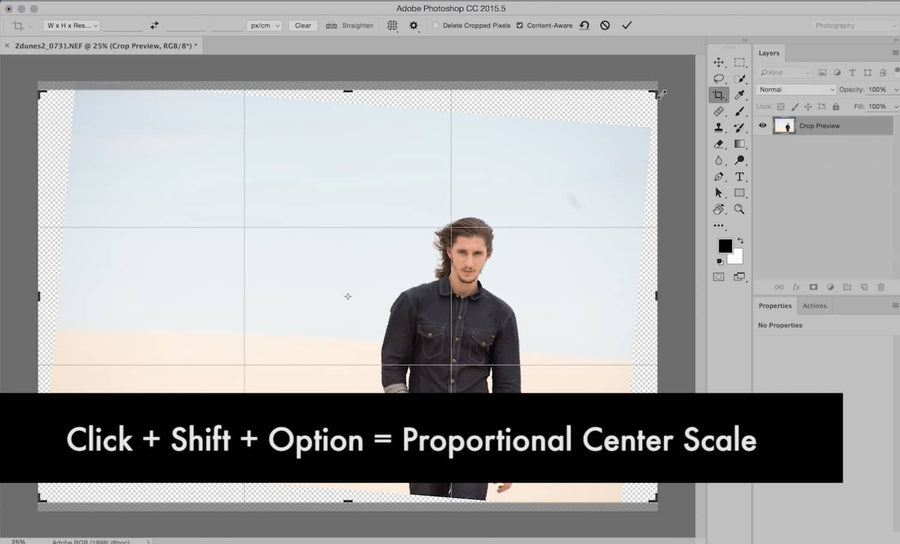Select the Crop tool in the toolbox
This screenshot has width=900, height=544.
[718, 95]
